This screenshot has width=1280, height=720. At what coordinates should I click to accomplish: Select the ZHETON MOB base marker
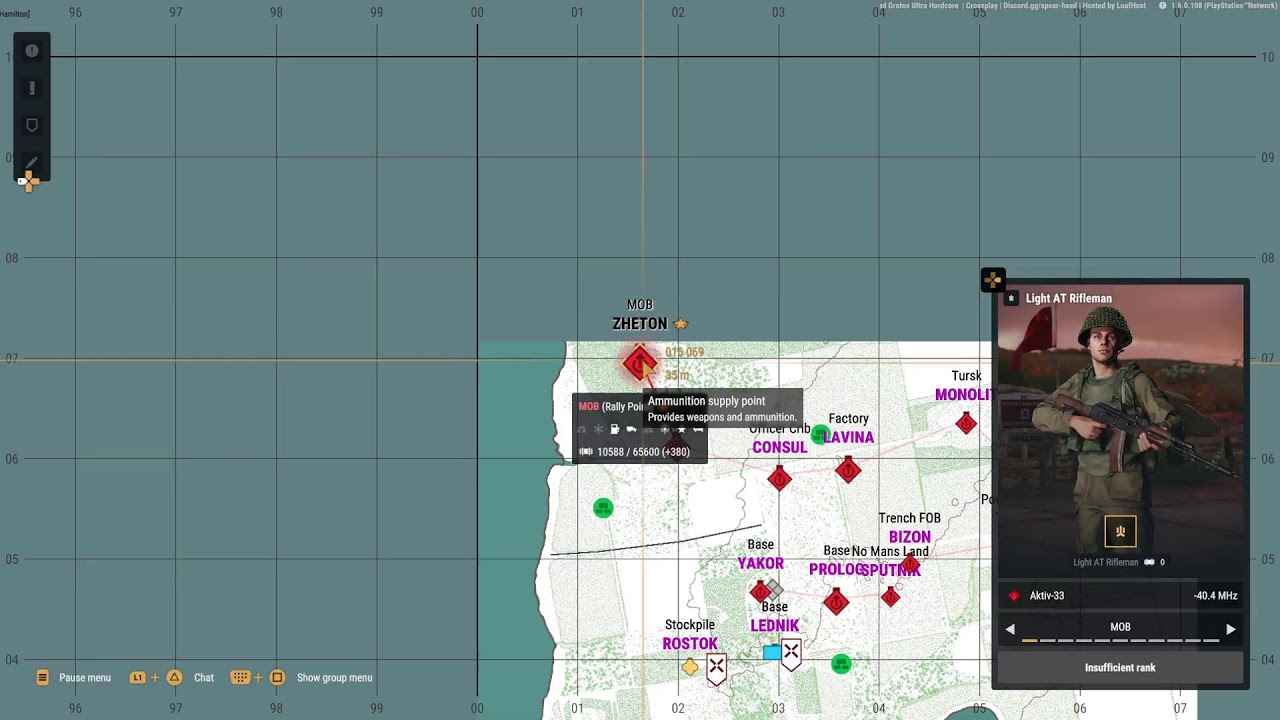click(639, 363)
